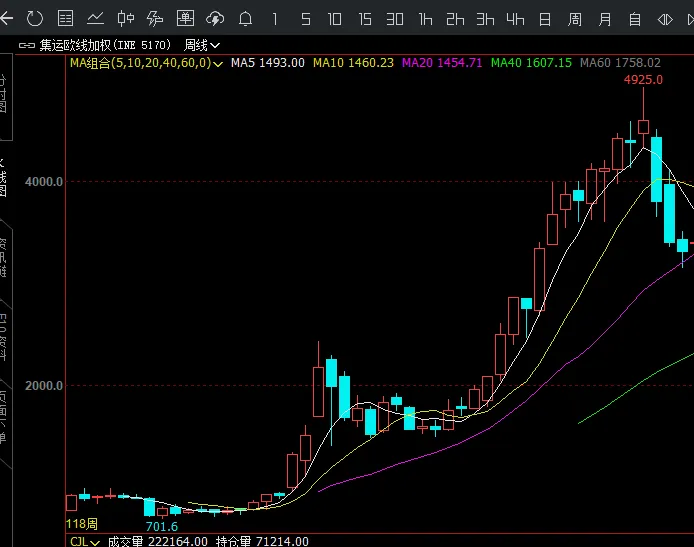Choose custom period (自)

pyautogui.click(x=635, y=19)
